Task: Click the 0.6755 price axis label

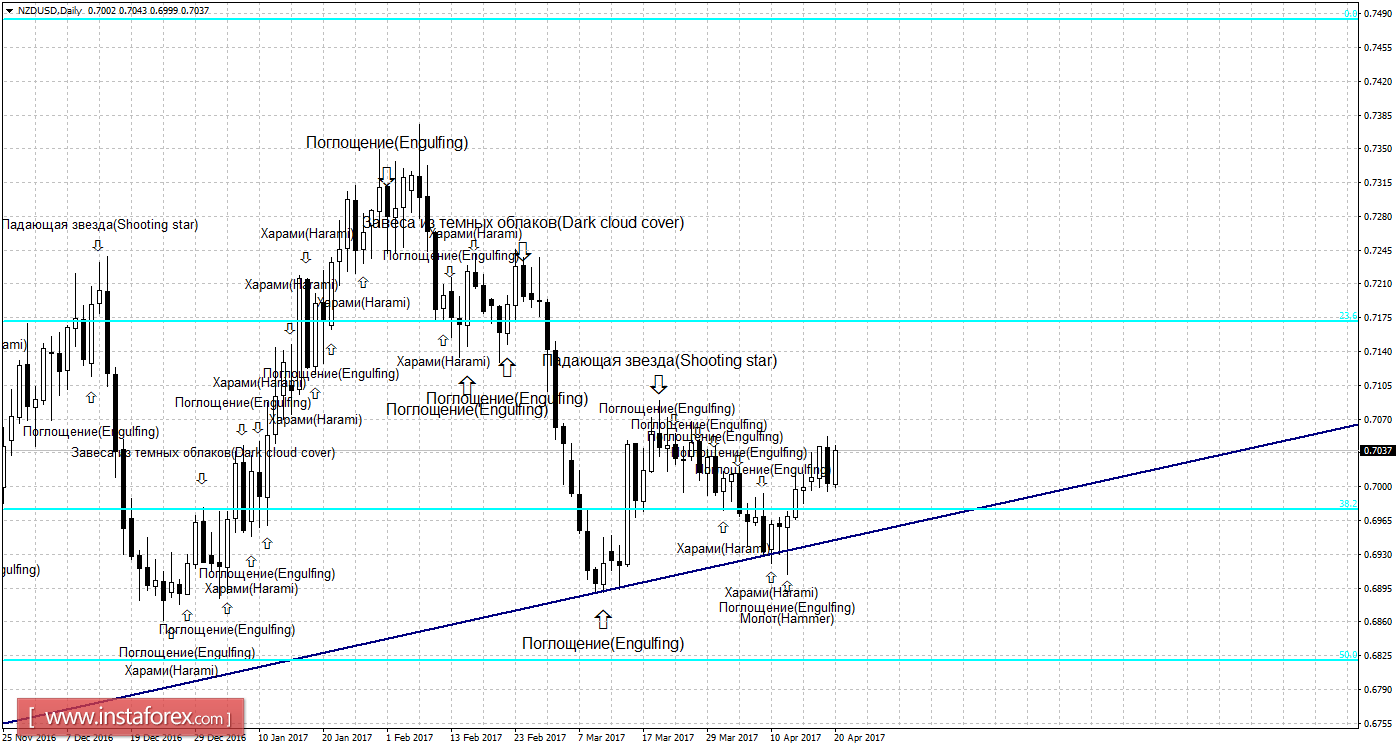Action: click(x=1378, y=723)
